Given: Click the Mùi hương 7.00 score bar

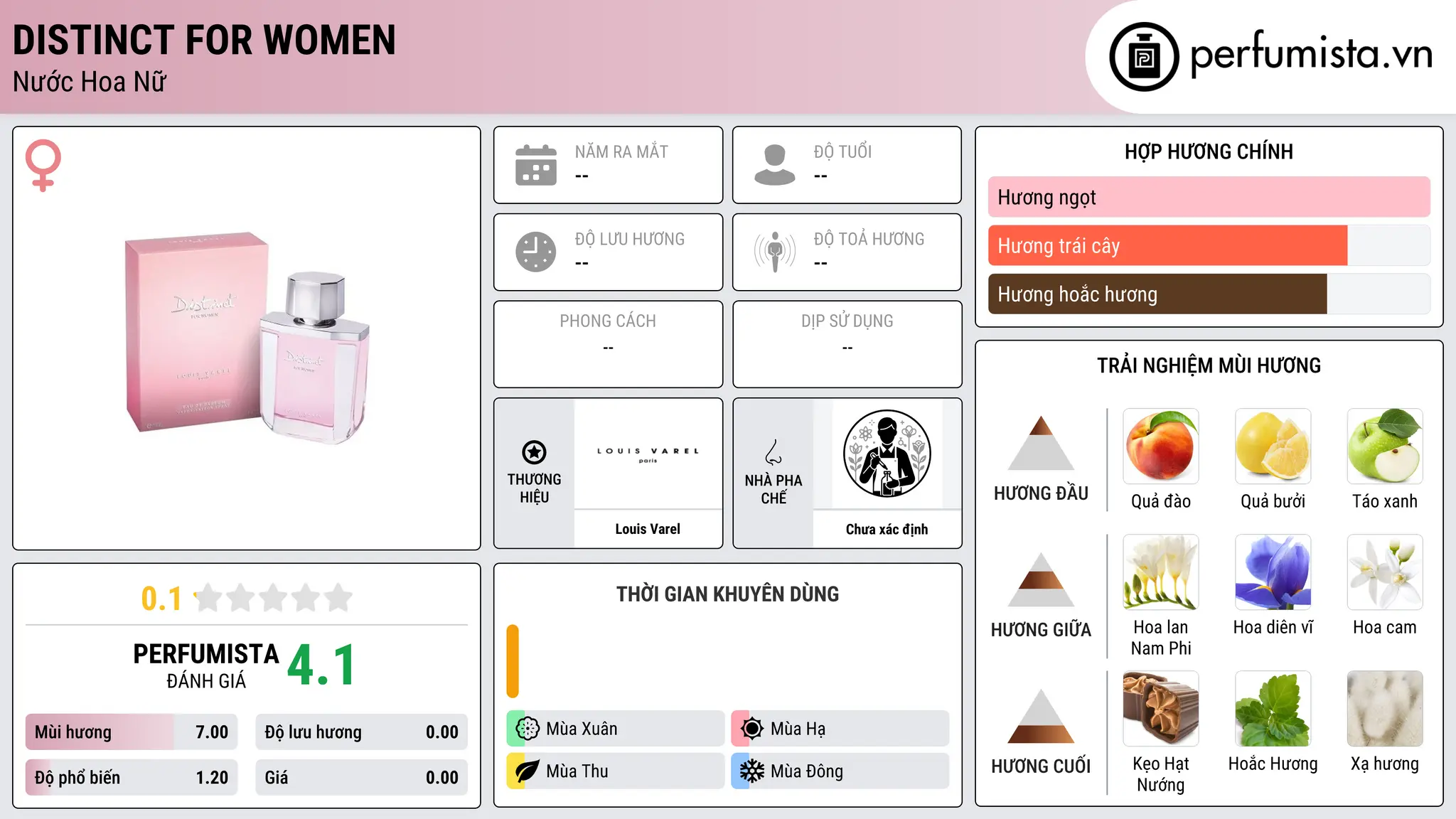Looking at the screenshot, I should 132,732.
